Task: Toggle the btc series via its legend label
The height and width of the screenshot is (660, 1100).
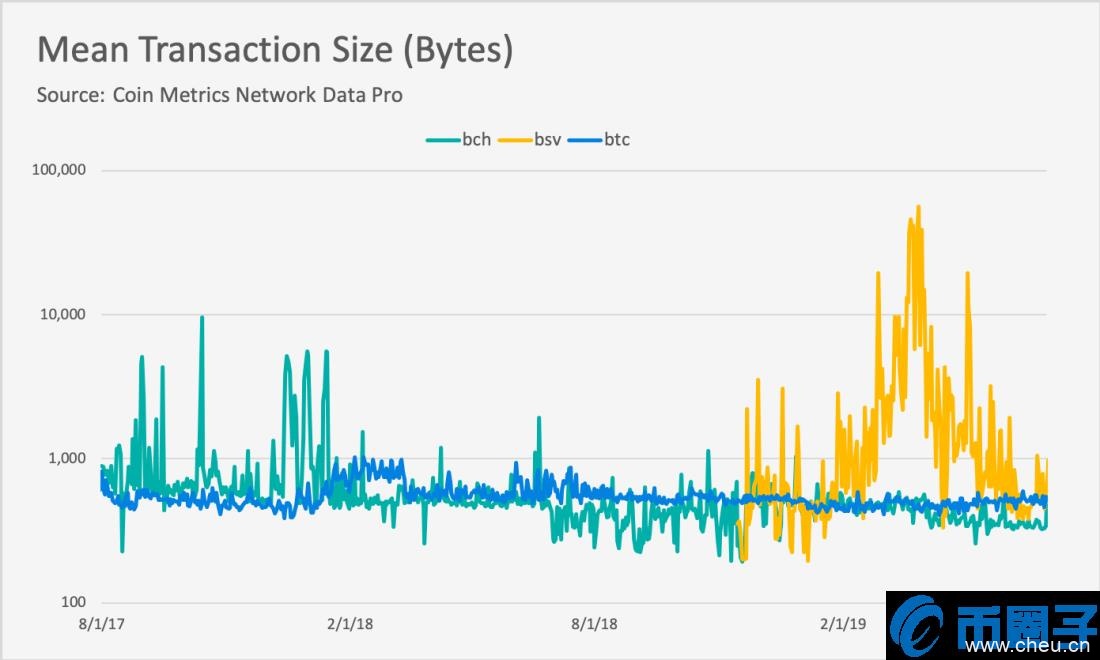Action: pos(617,140)
